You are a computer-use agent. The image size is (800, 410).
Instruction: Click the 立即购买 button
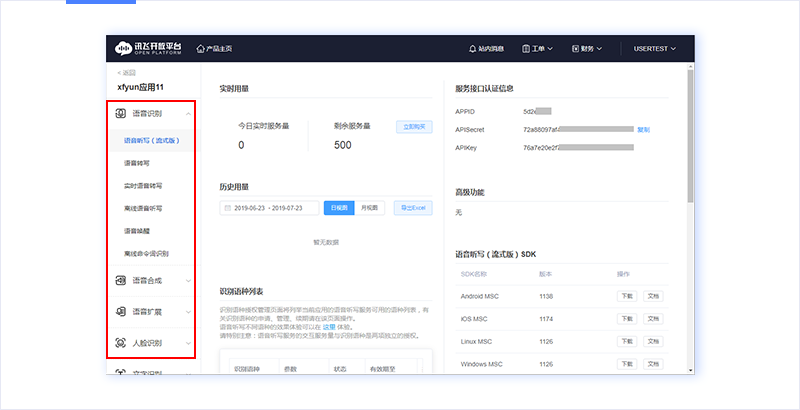tap(414, 127)
